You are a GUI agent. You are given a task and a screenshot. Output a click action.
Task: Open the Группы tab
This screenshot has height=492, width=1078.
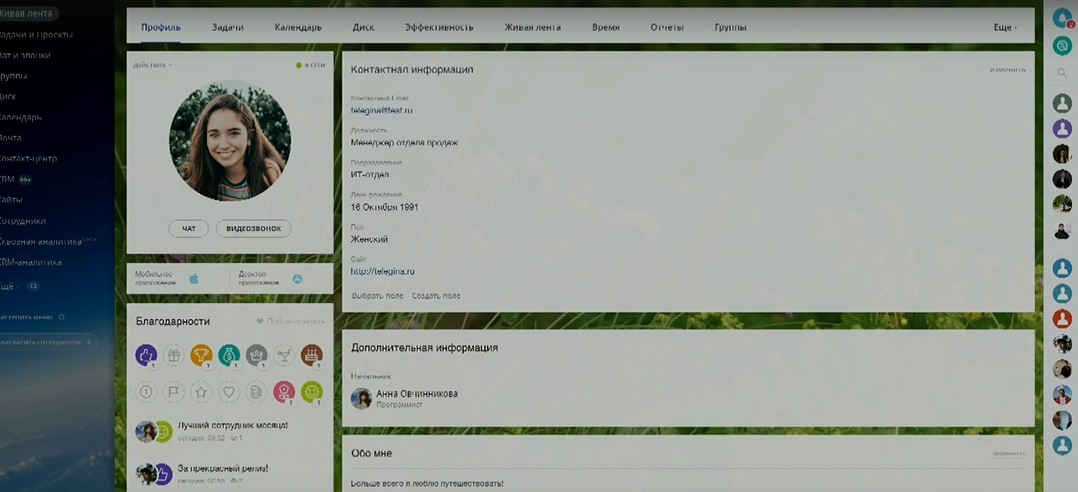(x=730, y=27)
